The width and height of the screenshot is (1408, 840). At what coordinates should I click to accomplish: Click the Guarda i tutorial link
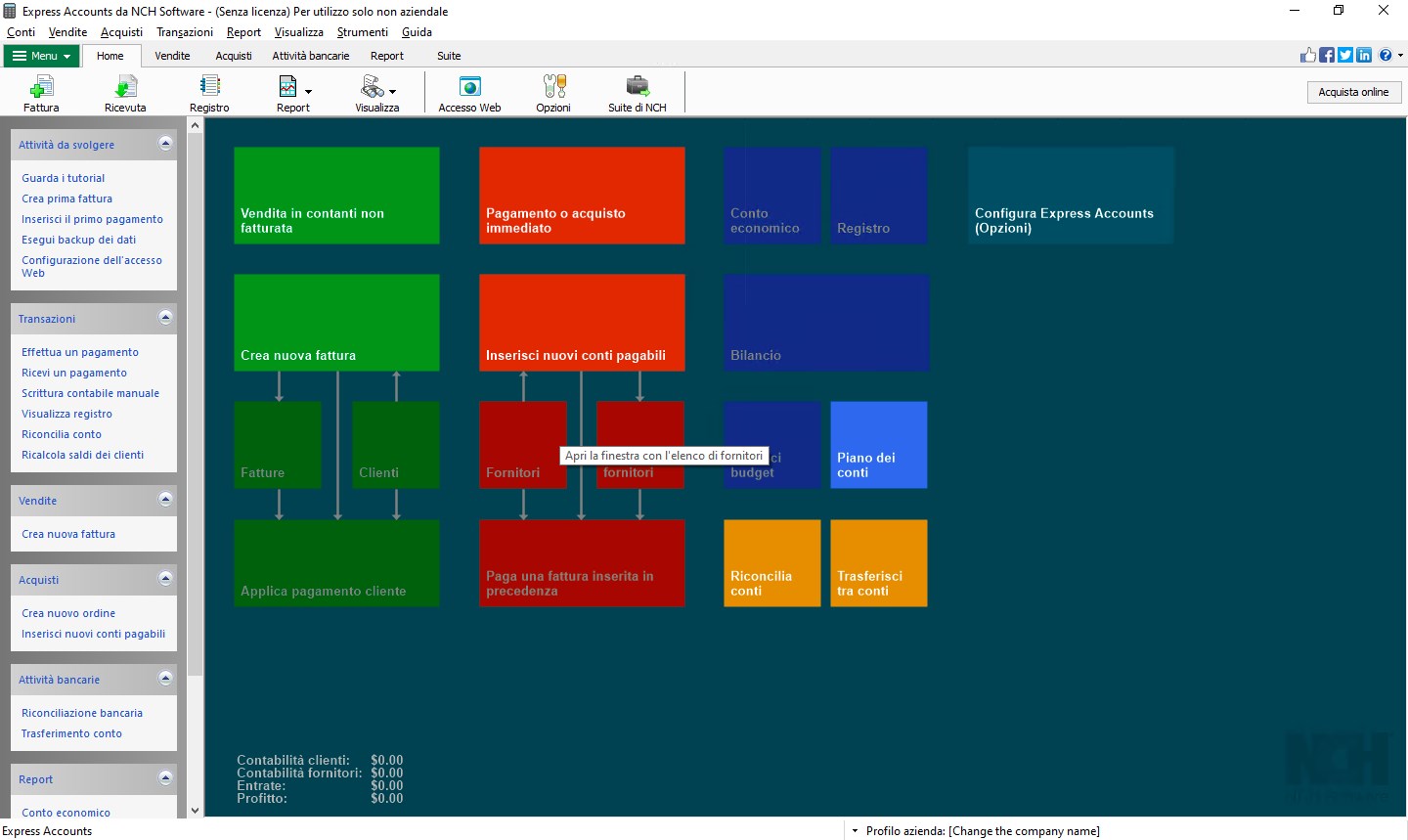click(63, 178)
